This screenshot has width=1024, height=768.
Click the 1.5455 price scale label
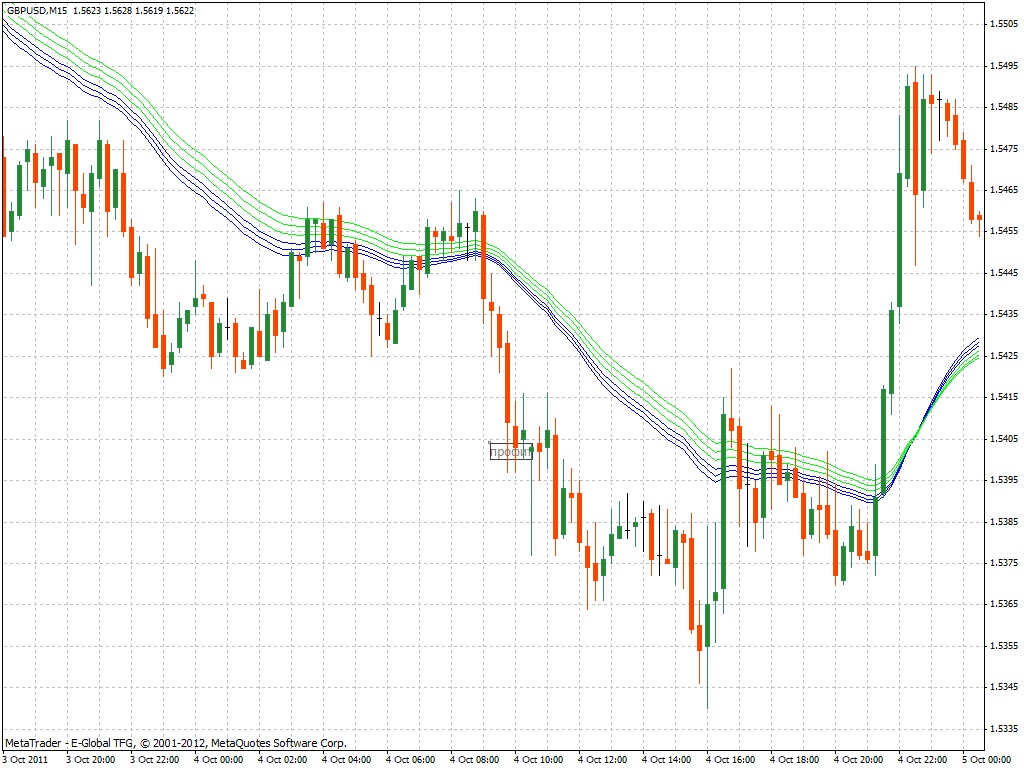coord(1004,231)
